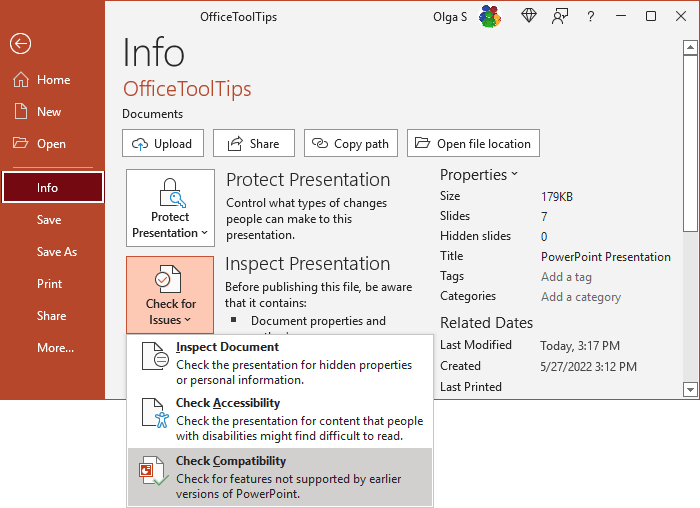Click the Copy path button
Image resolution: width=700 pixels, height=508 pixels.
click(x=351, y=143)
